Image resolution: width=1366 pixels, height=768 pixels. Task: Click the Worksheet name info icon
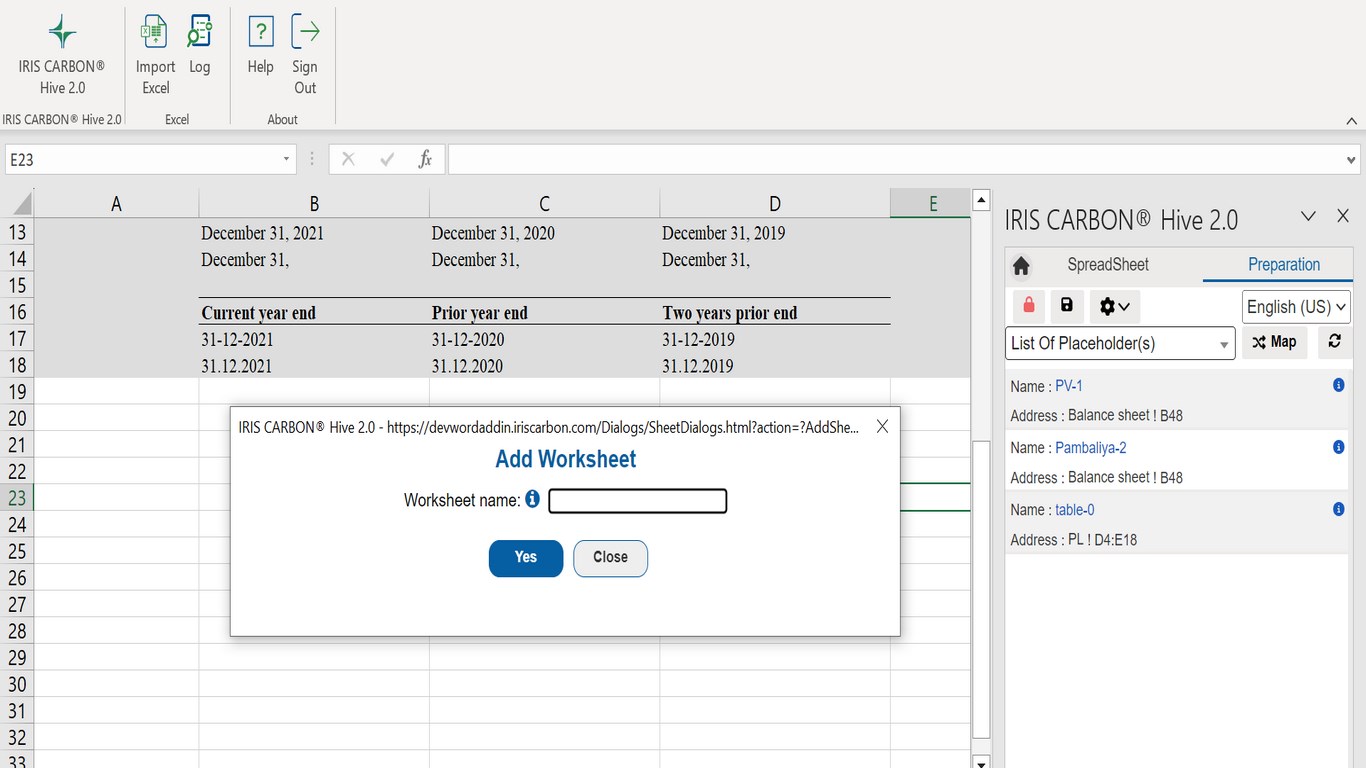[x=532, y=499]
